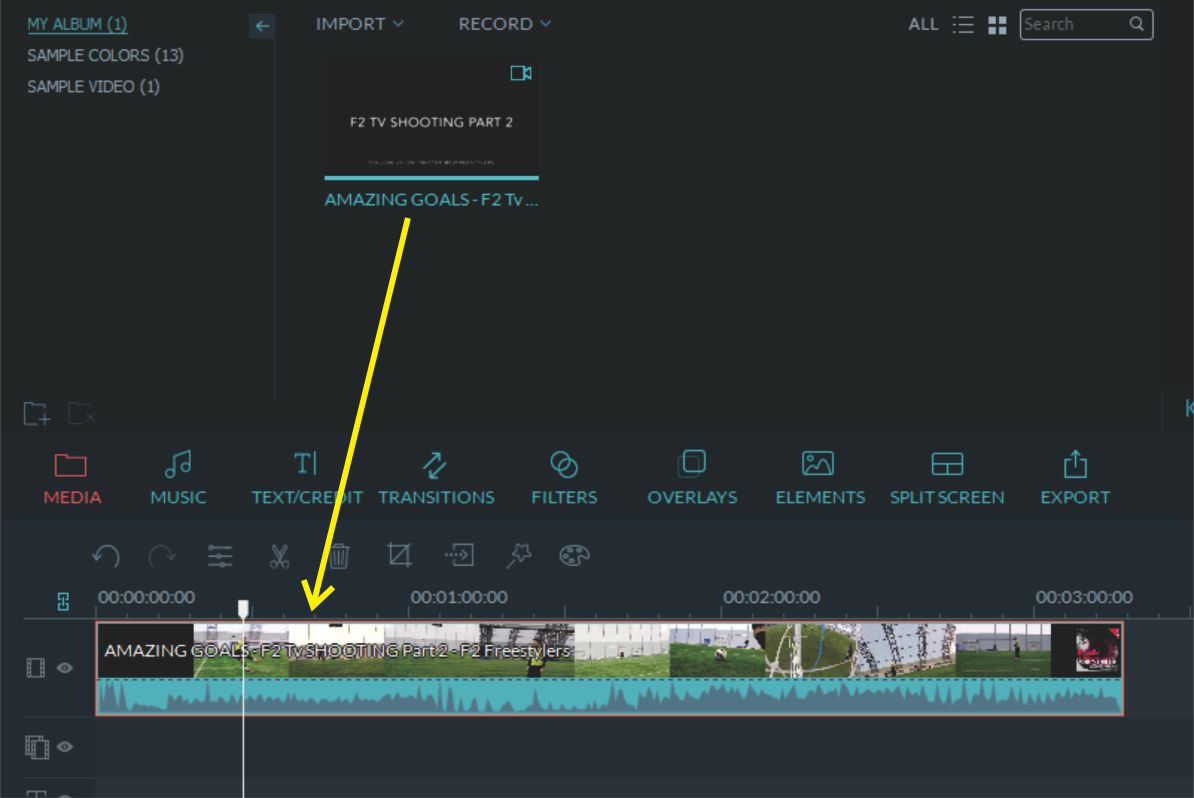Click the Undo arrow icon
The image size is (1194, 798).
pos(106,556)
